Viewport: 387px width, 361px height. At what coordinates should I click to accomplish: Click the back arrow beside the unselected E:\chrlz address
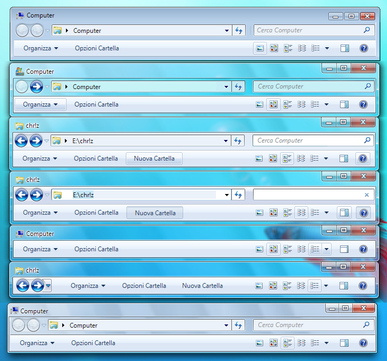21,141
